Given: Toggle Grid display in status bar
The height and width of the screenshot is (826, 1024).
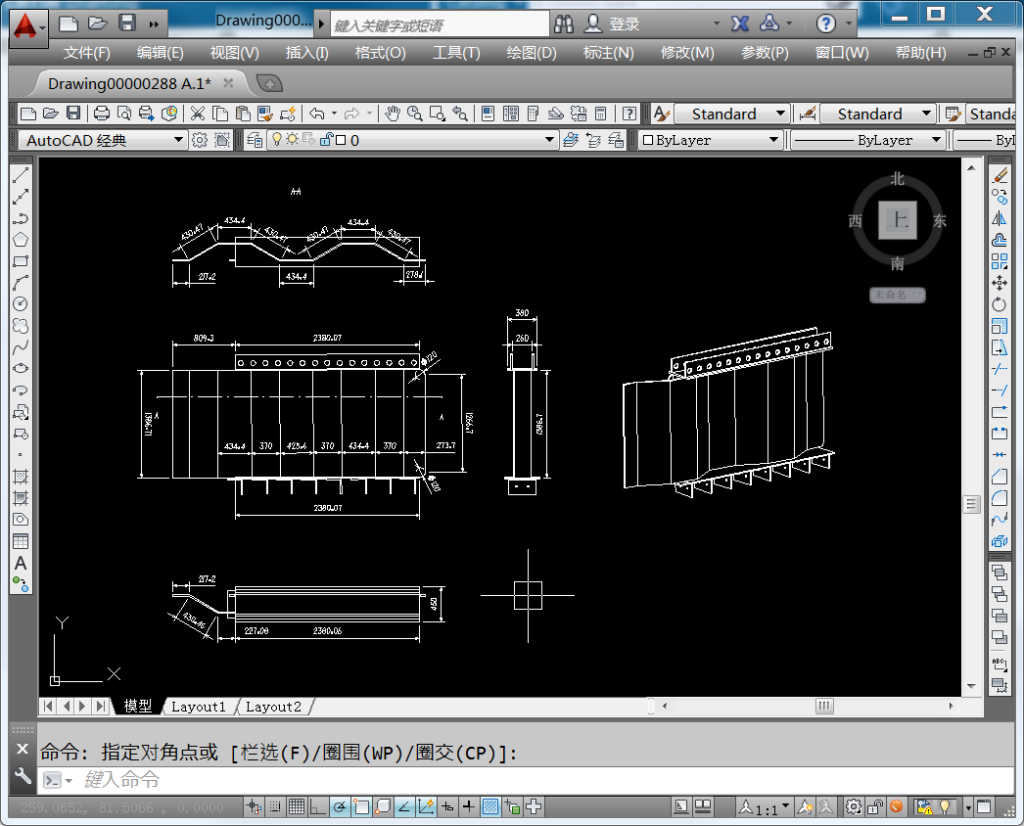Looking at the screenshot, I should (297, 806).
